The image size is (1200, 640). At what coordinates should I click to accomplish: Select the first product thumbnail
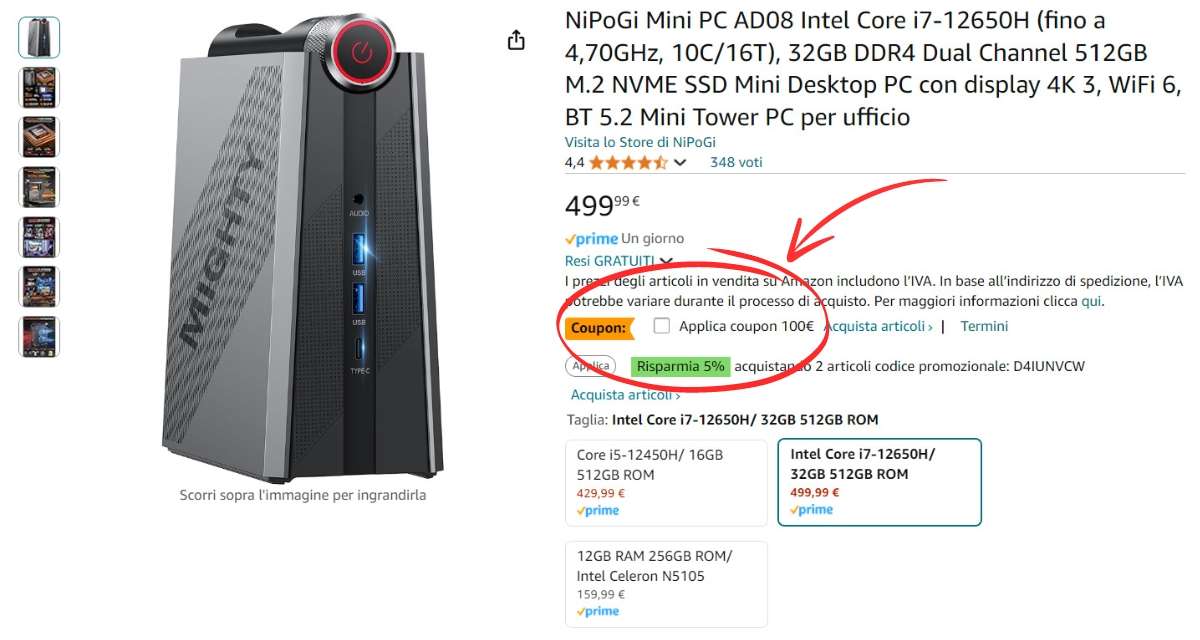click(39, 37)
